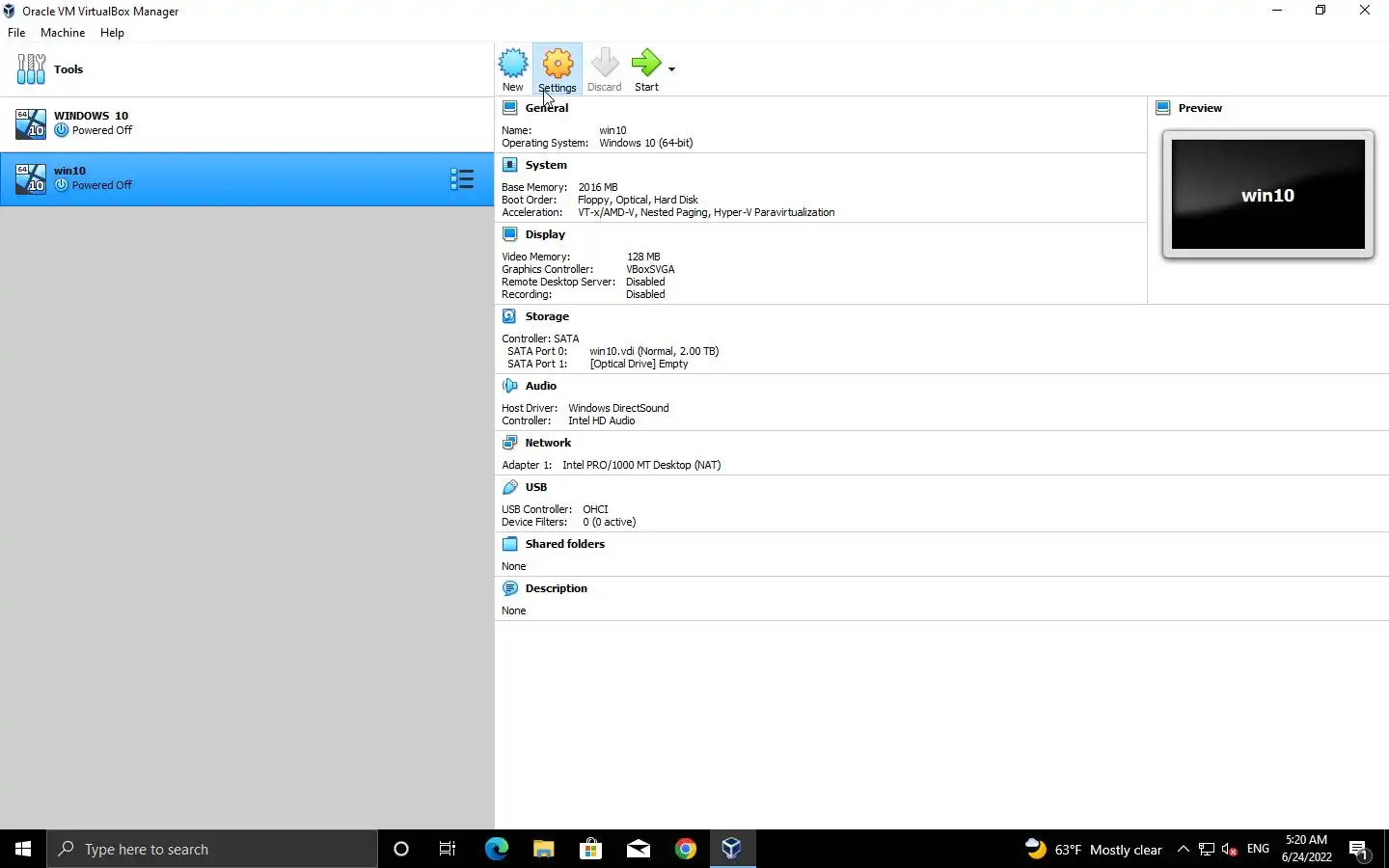Launch Microsoft Edge from taskbar

pyautogui.click(x=496, y=849)
